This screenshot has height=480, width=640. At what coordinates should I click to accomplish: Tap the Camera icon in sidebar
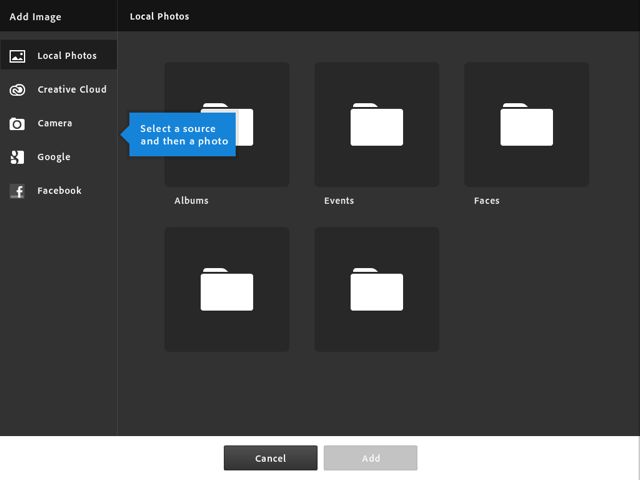pos(17,124)
